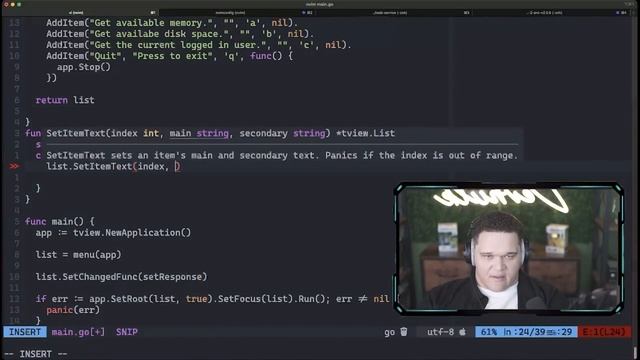
Task: Click the line list.SetChangedFunc(setResponse)
Action: (x=121, y=276)
